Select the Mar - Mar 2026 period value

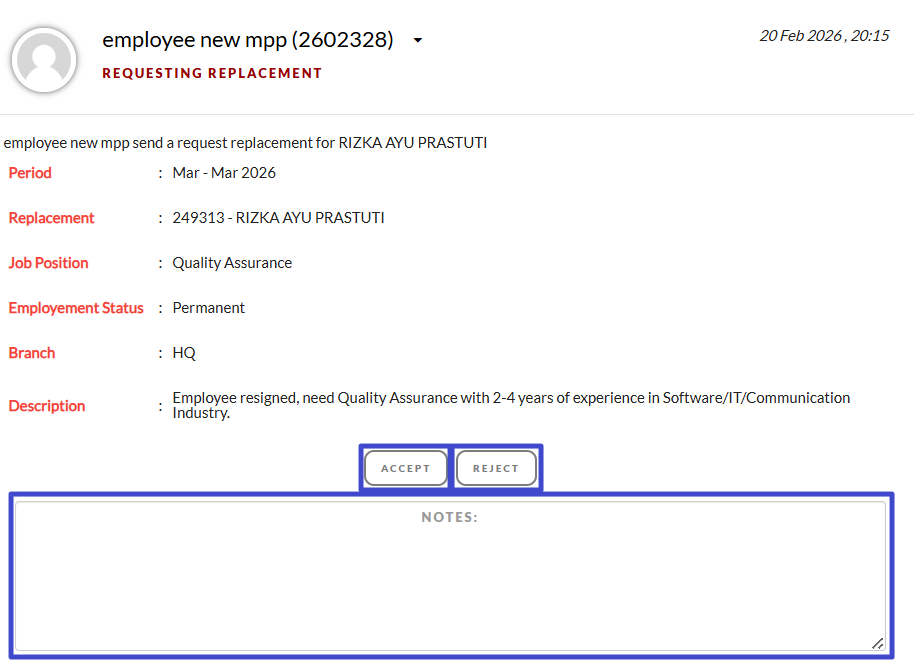point(224,173)
